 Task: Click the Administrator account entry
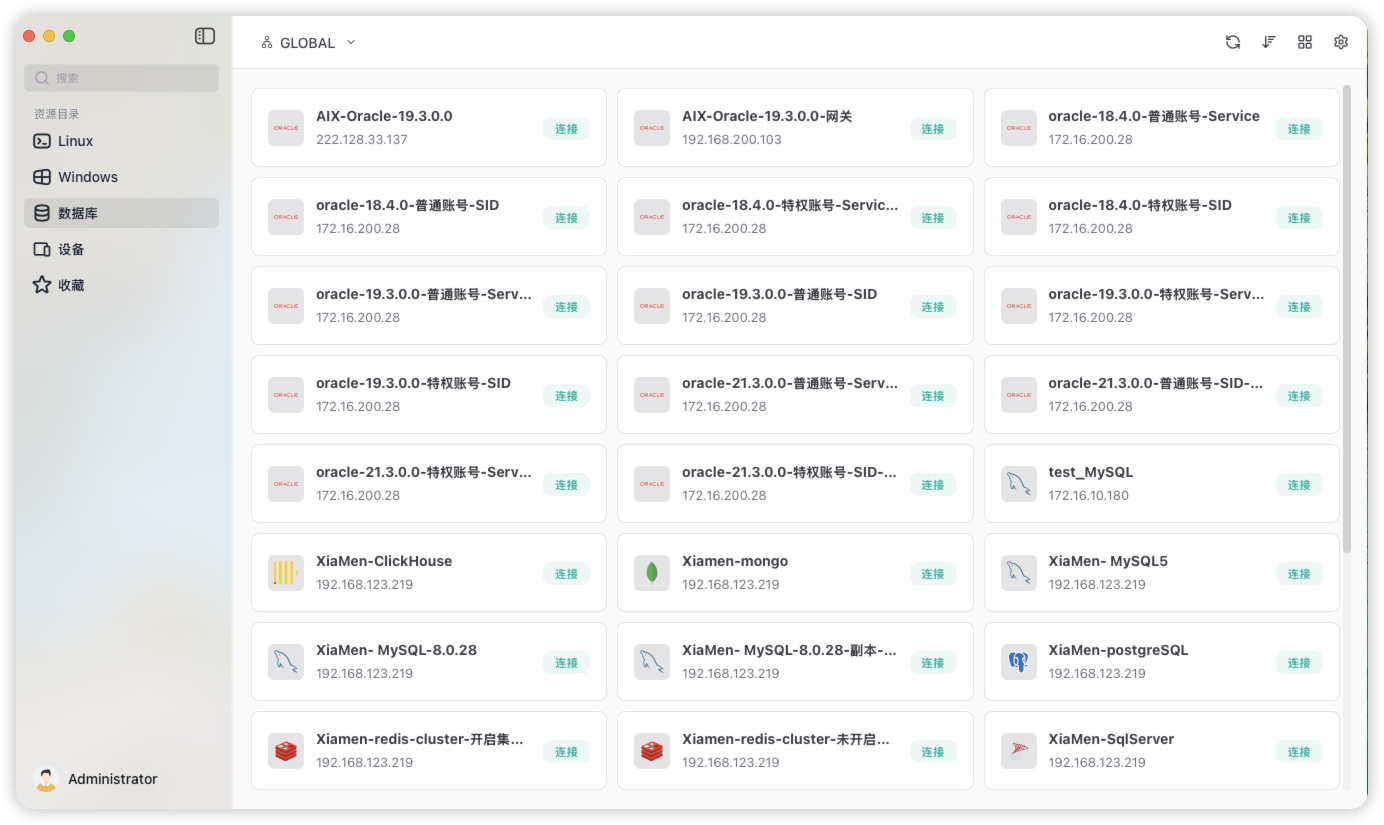click(111, 779)
